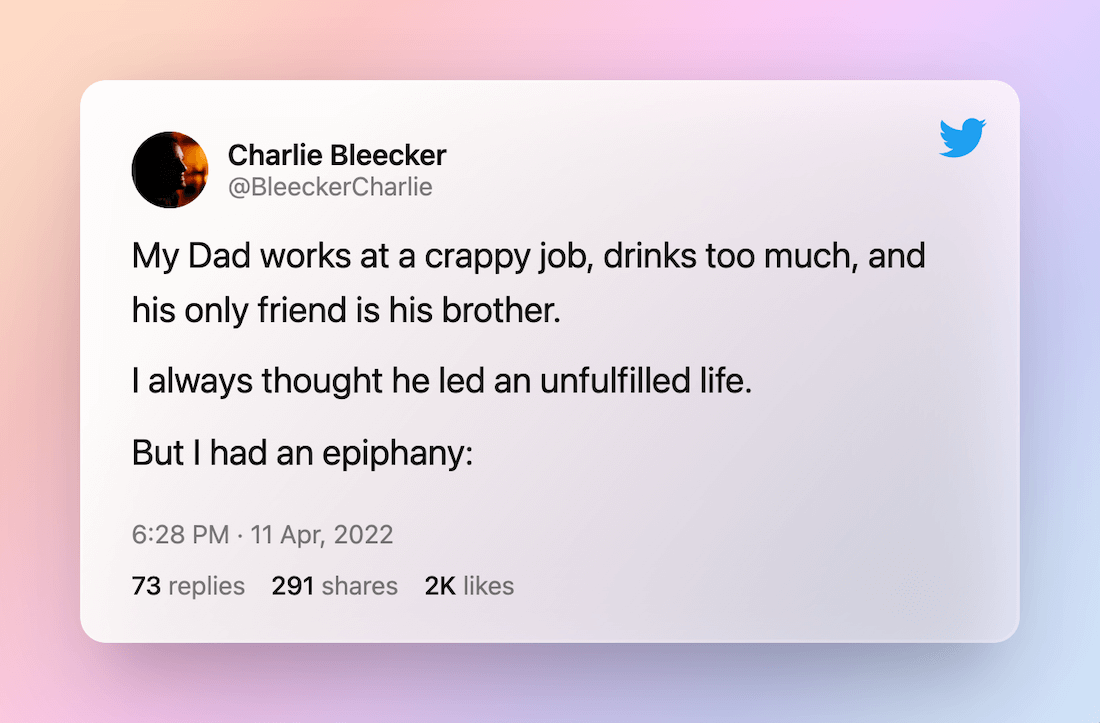Click the 2K likes count

pyautogui.click(x=469, y=586)
